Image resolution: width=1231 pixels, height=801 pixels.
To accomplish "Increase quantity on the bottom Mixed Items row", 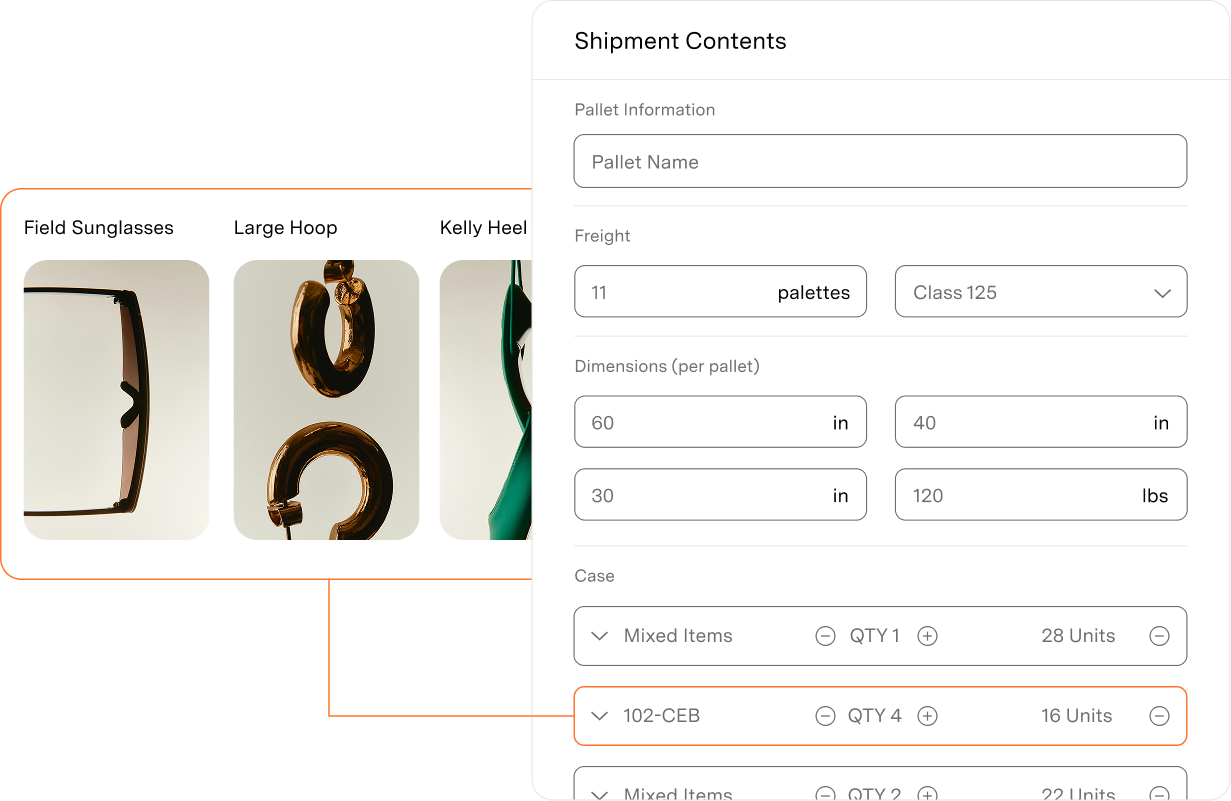I will pyautogui.click(x=929, y=792).
